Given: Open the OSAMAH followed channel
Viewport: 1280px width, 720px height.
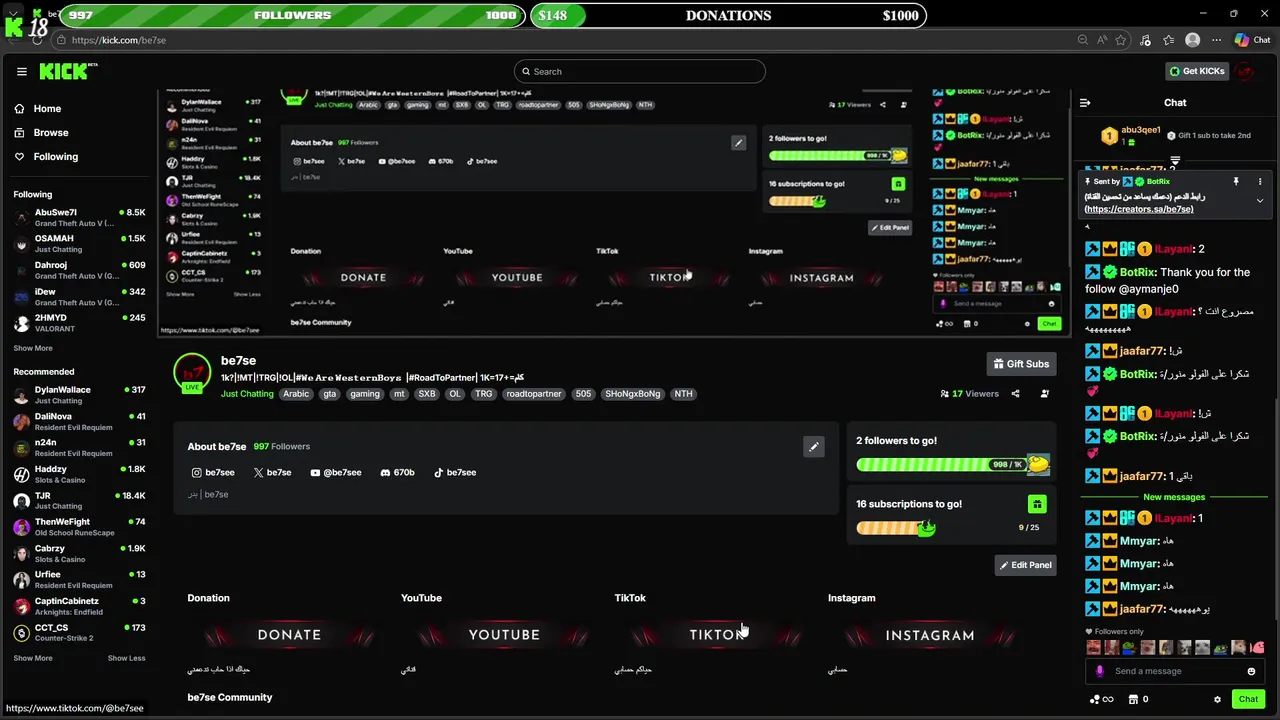Looking at the screenshot, I should [79, 244].
